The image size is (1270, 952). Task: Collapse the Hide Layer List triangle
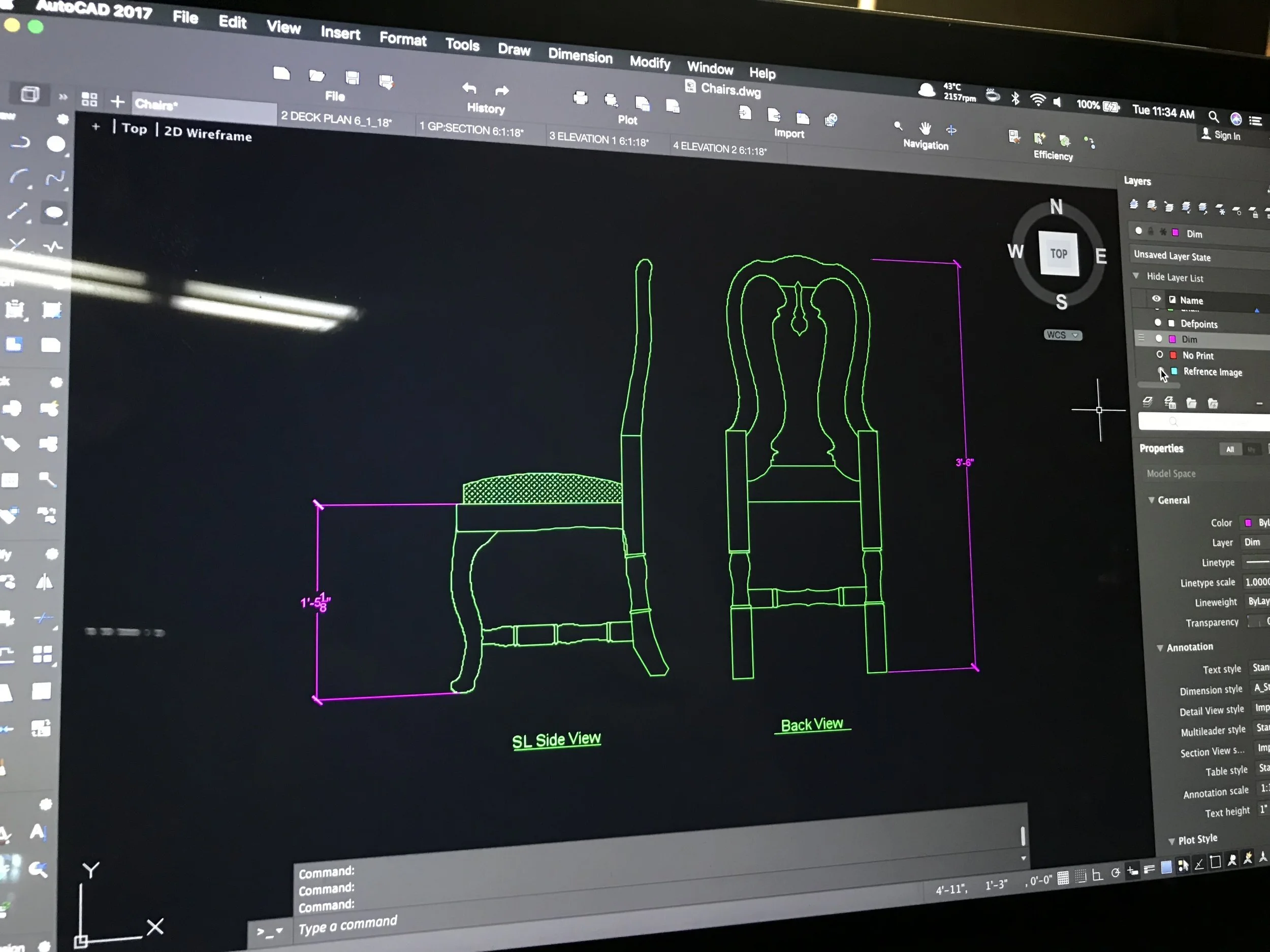coord(1136,276)
